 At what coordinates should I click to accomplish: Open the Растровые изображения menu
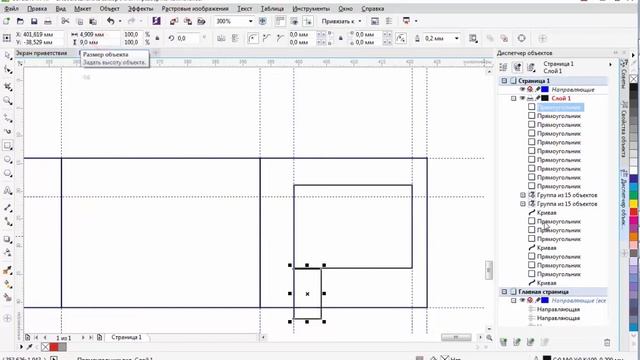[x=195, y=9]
